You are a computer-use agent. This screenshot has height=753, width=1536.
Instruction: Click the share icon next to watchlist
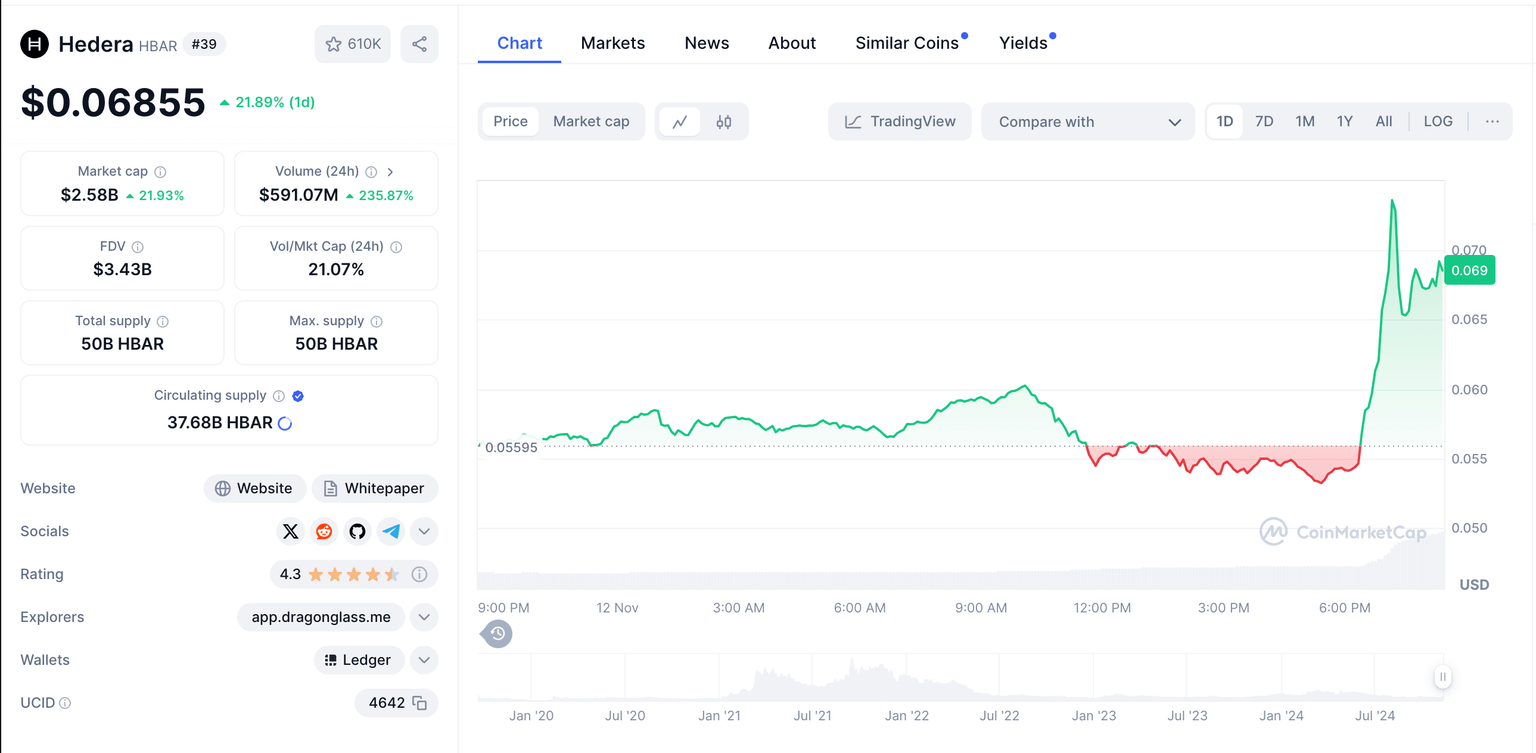[x=419, y=44]
